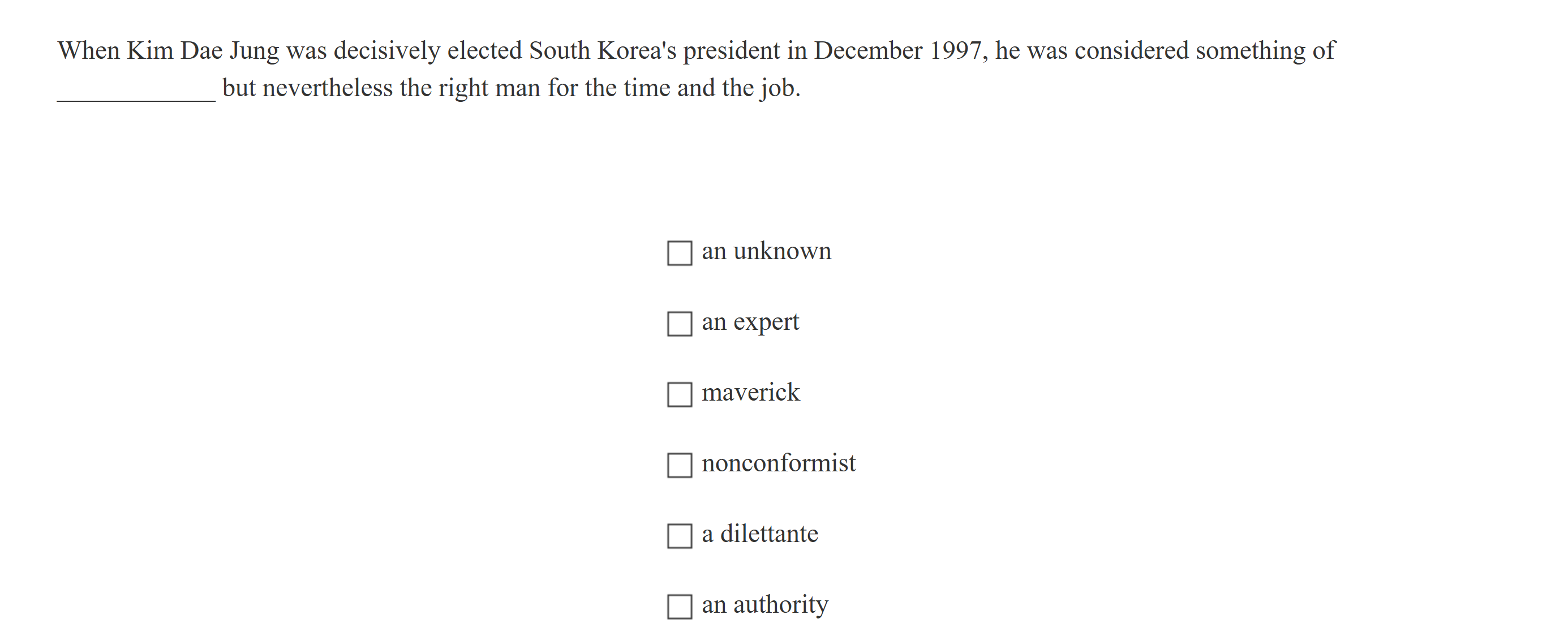The width and height of the screenshot is (1568, 636).
Task: Click the phrase 'decisively elected'
Action: [x=428, y=50]
